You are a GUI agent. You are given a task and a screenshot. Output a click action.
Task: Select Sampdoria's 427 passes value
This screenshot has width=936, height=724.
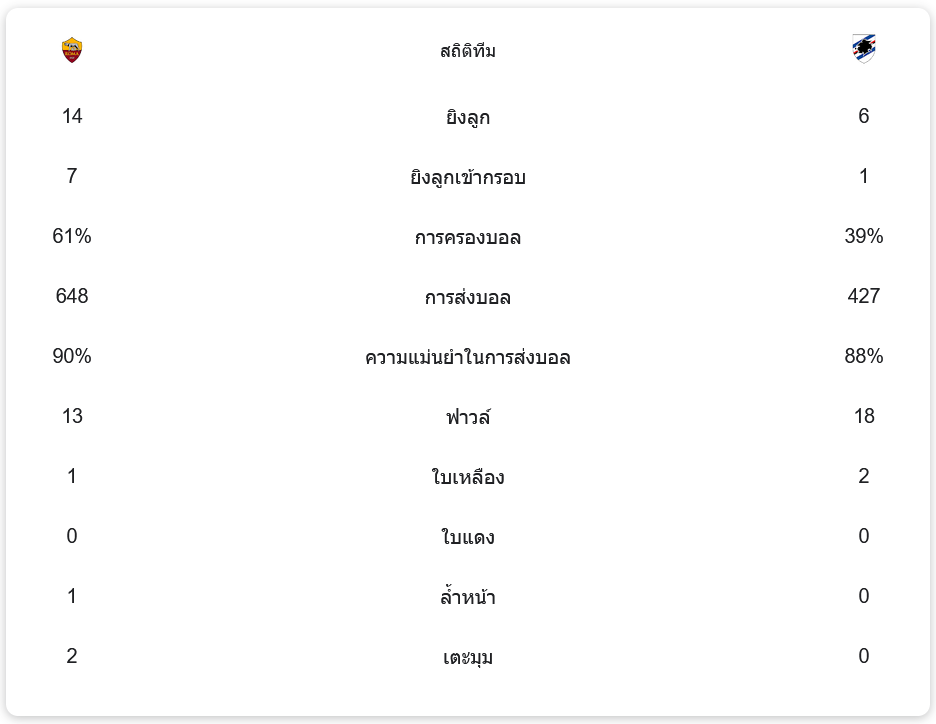point(864,297)
